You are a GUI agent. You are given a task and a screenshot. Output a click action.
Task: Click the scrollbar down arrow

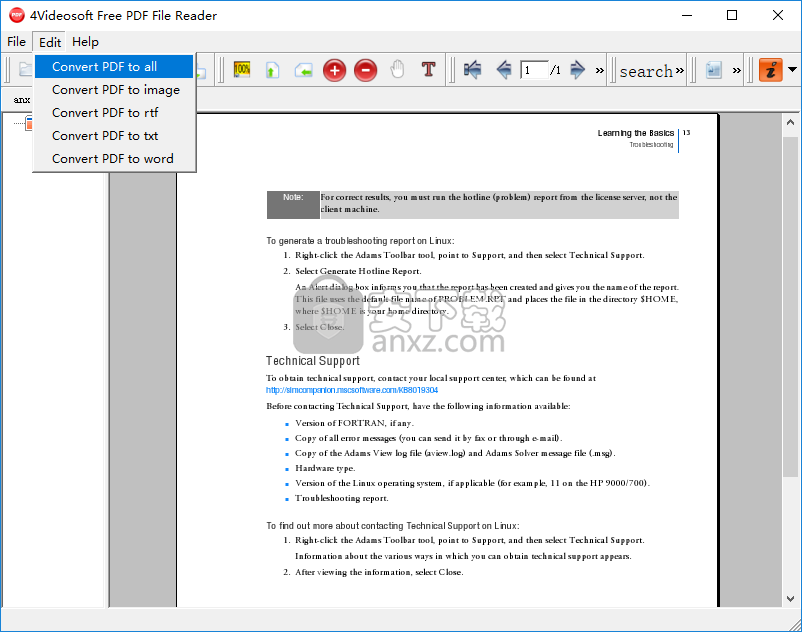[790, 598]
